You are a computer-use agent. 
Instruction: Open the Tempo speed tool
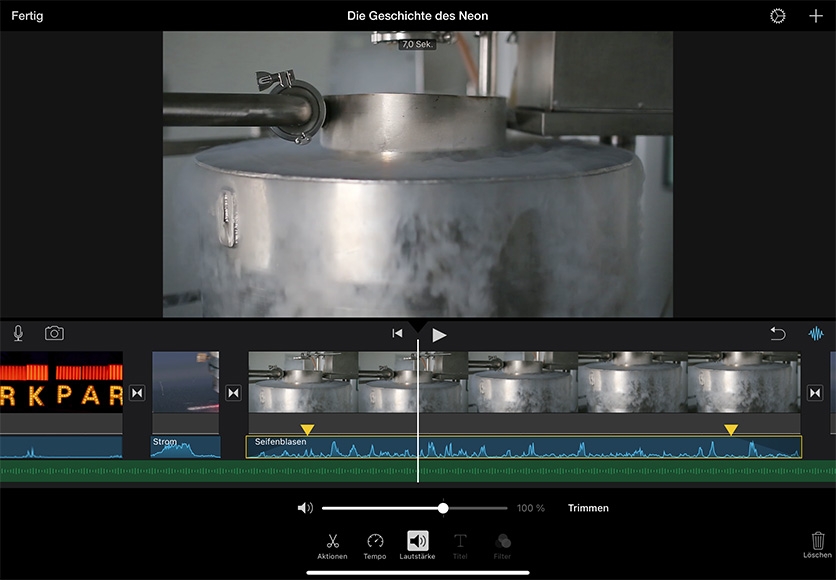point(375,546)
